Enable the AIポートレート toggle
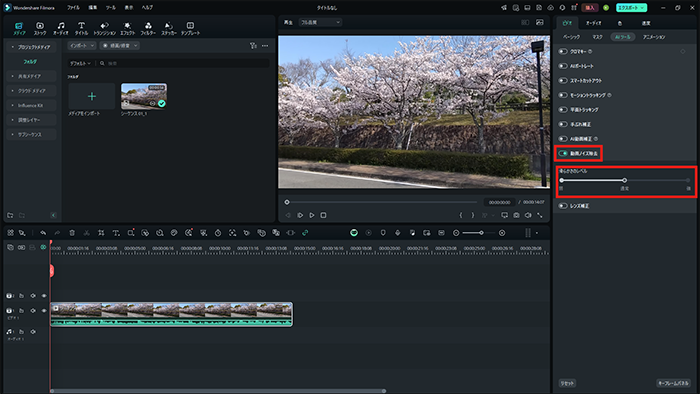 click(x=563, y=66)
